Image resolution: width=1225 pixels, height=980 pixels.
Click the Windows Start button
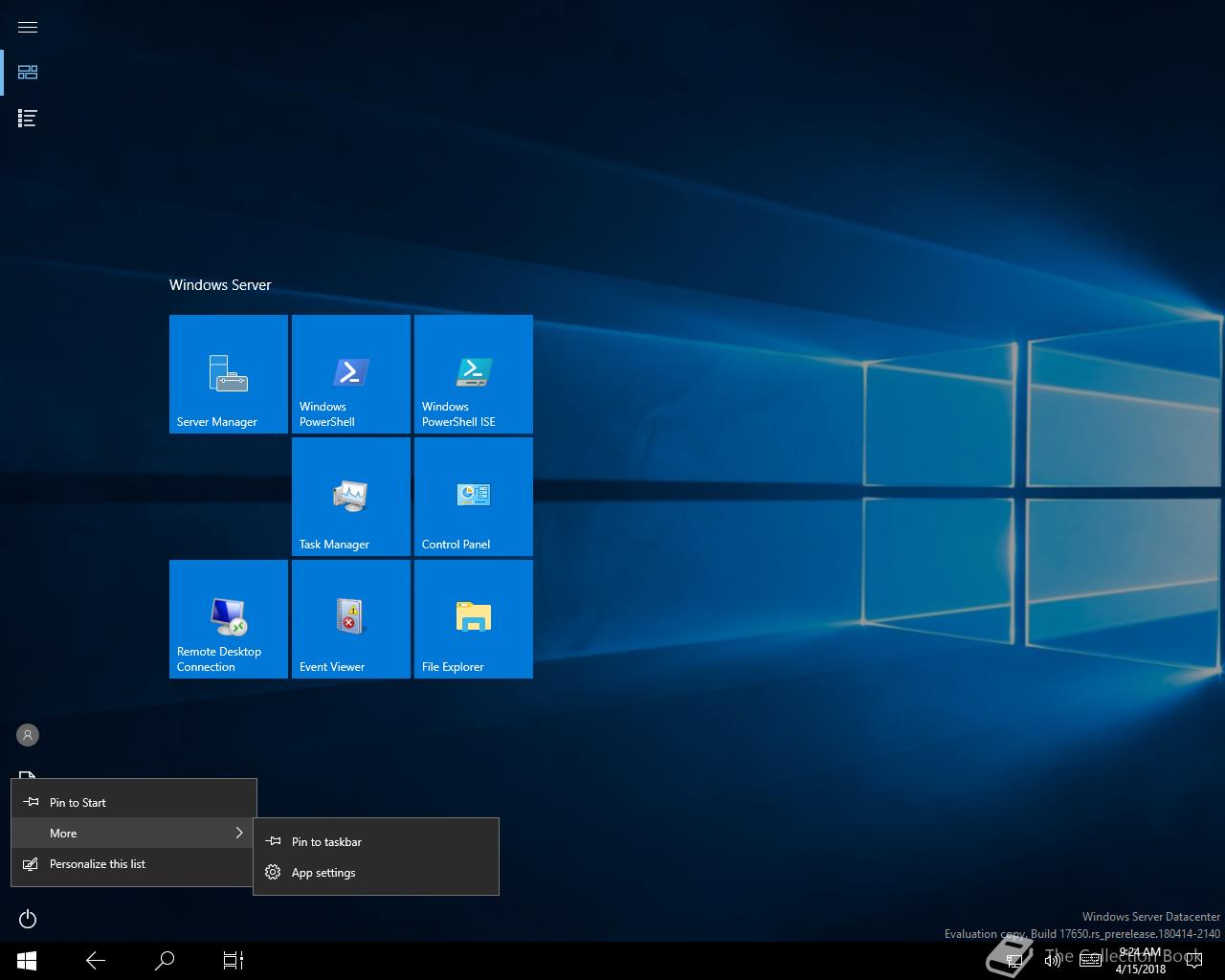[x=27, y=960]
